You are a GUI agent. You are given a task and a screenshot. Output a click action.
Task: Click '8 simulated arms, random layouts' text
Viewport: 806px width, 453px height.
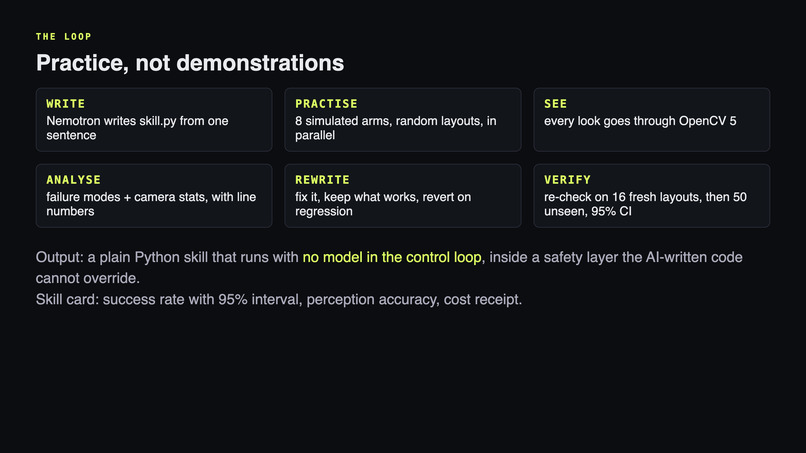390,121
